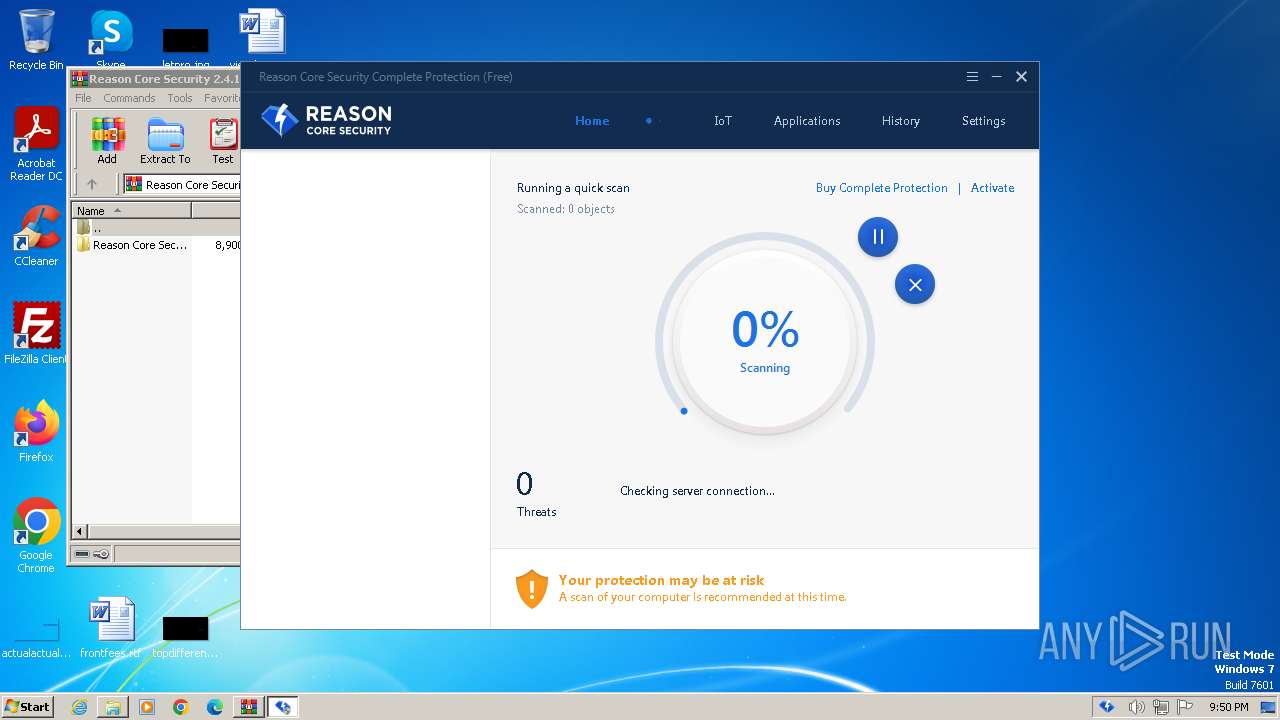Launch Internet Explorer from taskbar
Screen dimensions: 1280x720
[79, 707]
